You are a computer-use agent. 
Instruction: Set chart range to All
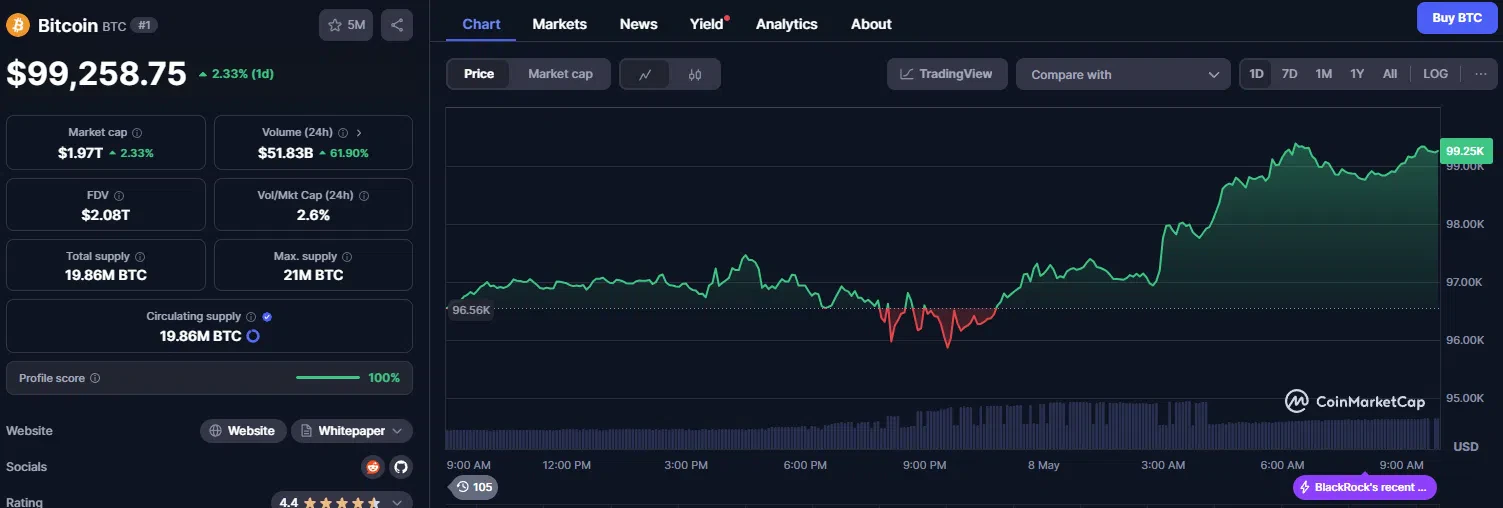point(1390,74)
